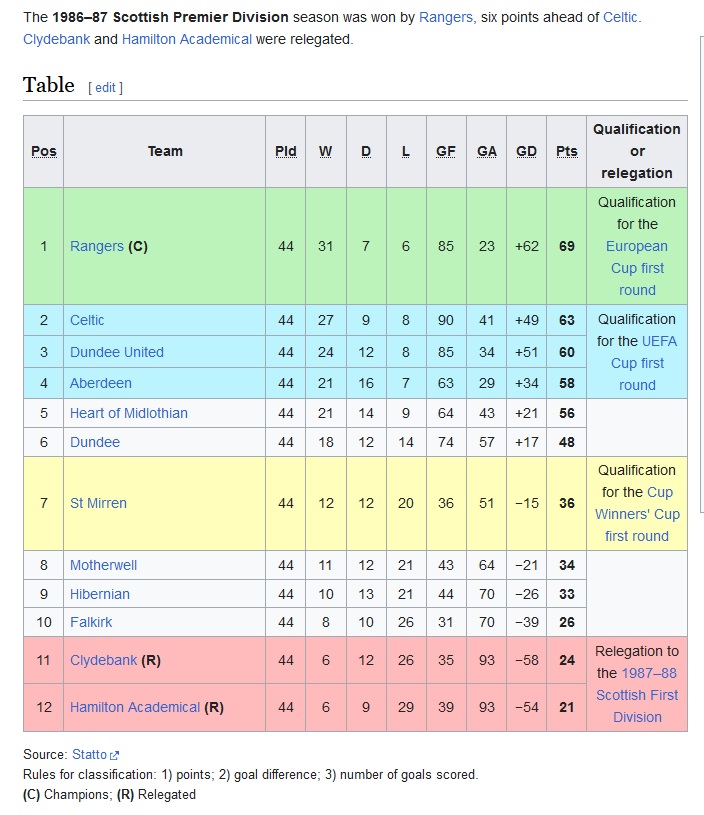The height and width of the screenshot is (815, 704).
Task: Select Aberdeen in the standings table
Action: pyautogui.click(x=100, y=383)
